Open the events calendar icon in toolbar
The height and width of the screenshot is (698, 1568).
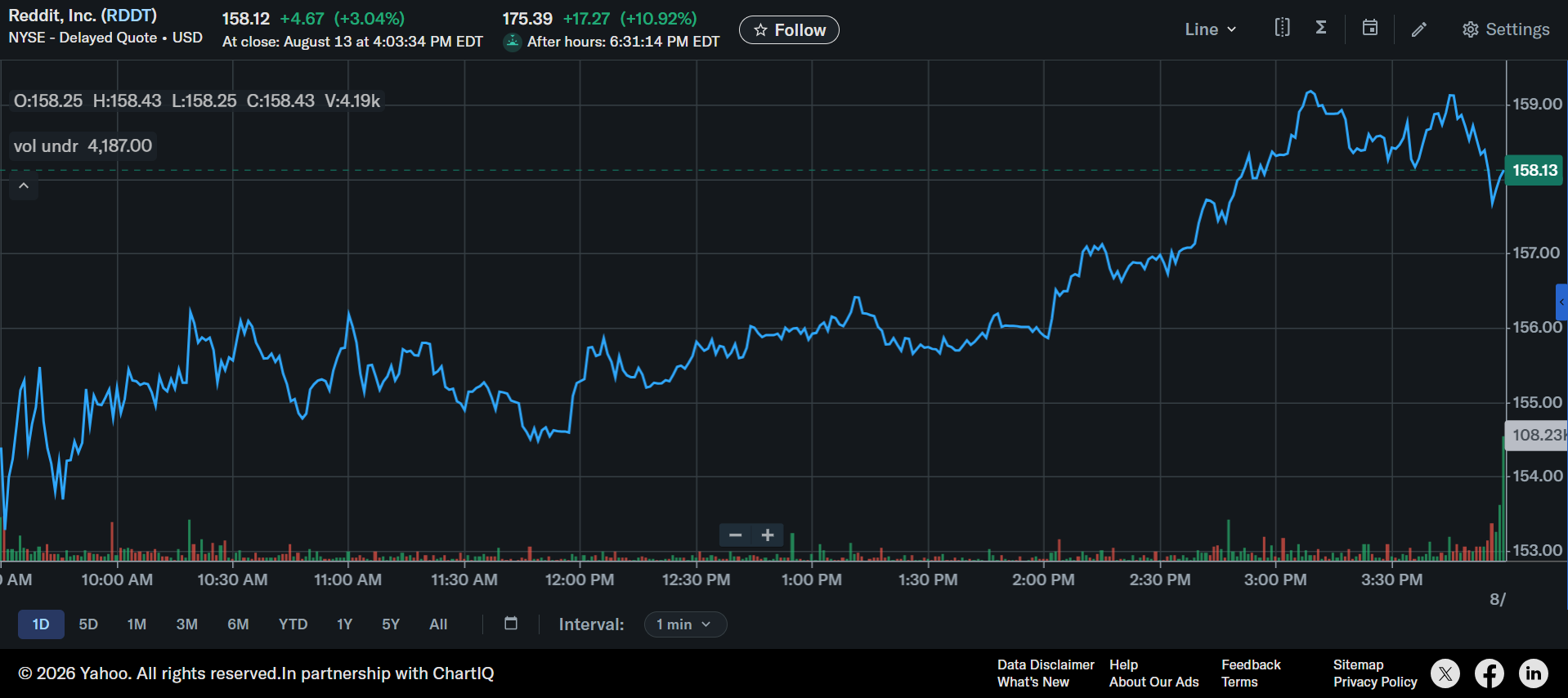coord(1370,28)
